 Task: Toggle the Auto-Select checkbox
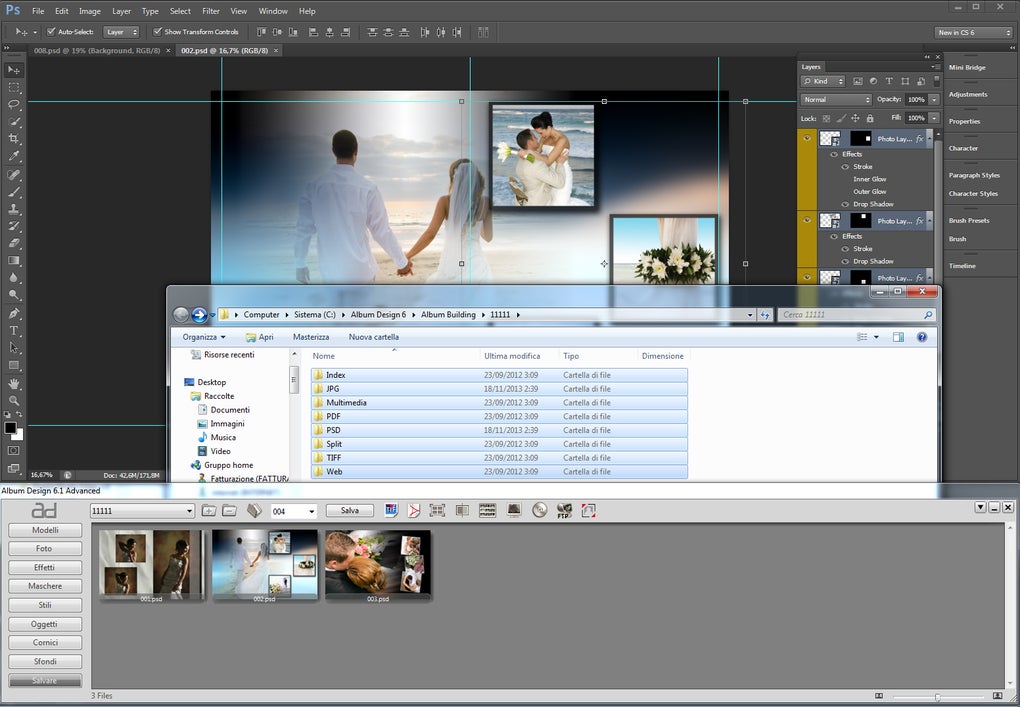[x=51, y=32]
